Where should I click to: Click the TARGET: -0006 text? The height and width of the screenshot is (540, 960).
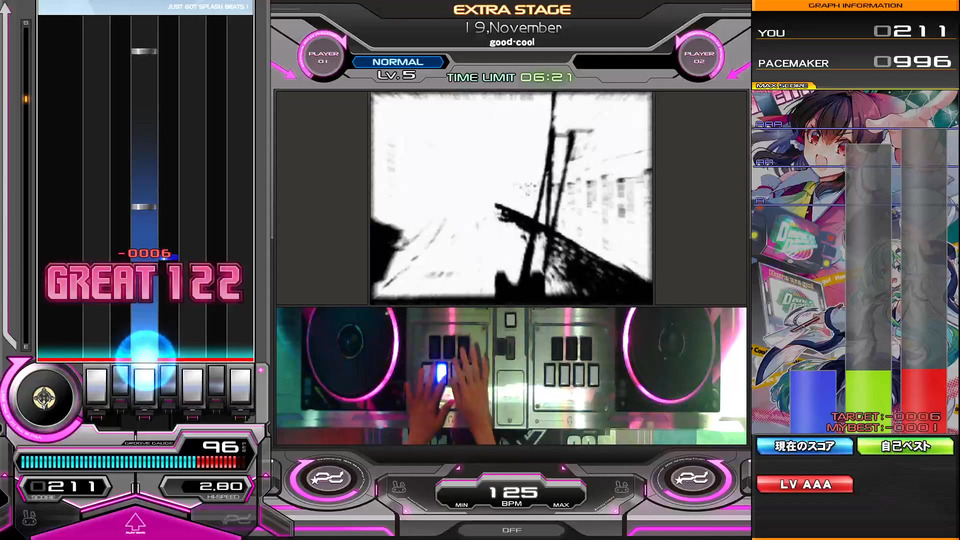[x=885, y=416]
